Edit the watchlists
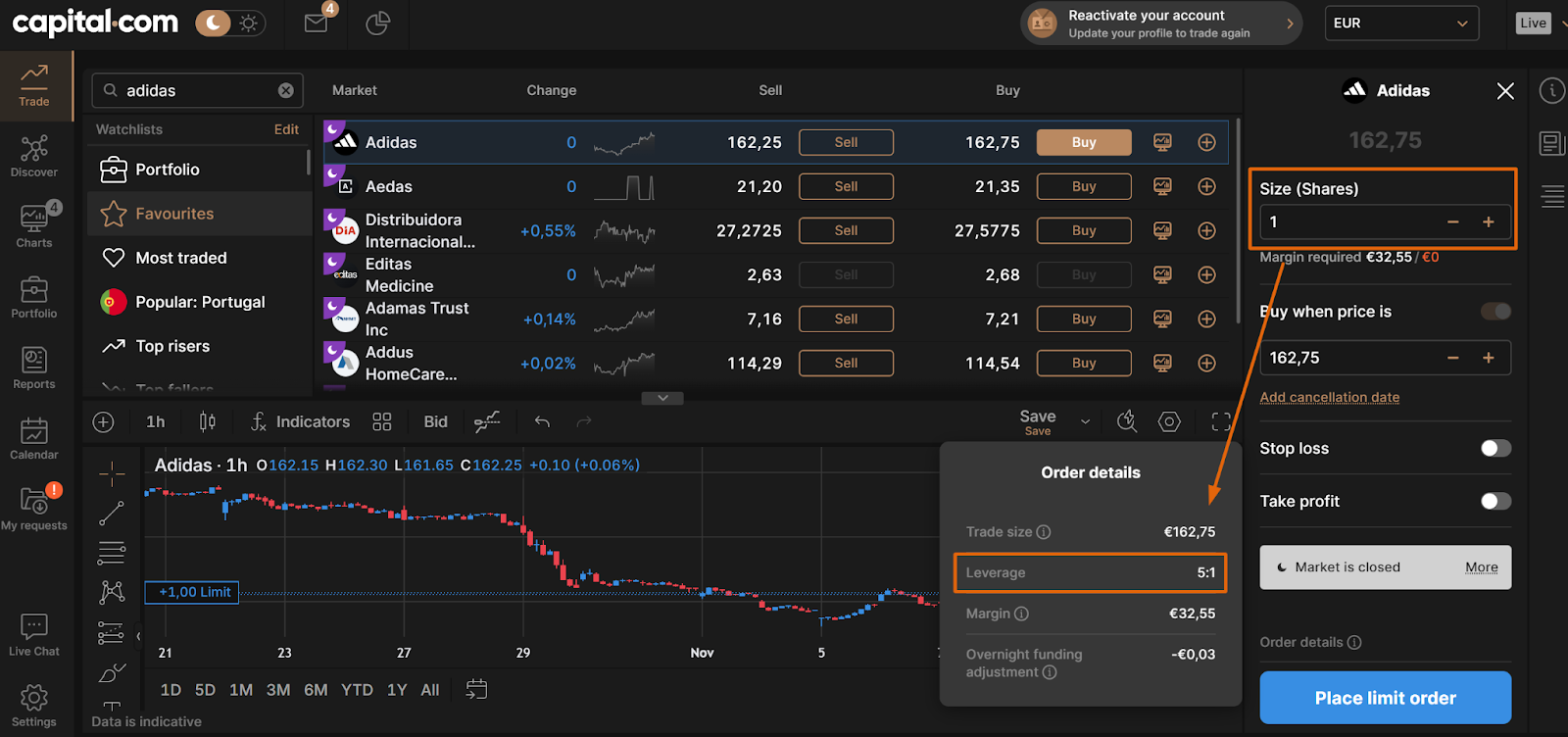Viewport: 1568px width, 737px height. click(x=286, y=129)
